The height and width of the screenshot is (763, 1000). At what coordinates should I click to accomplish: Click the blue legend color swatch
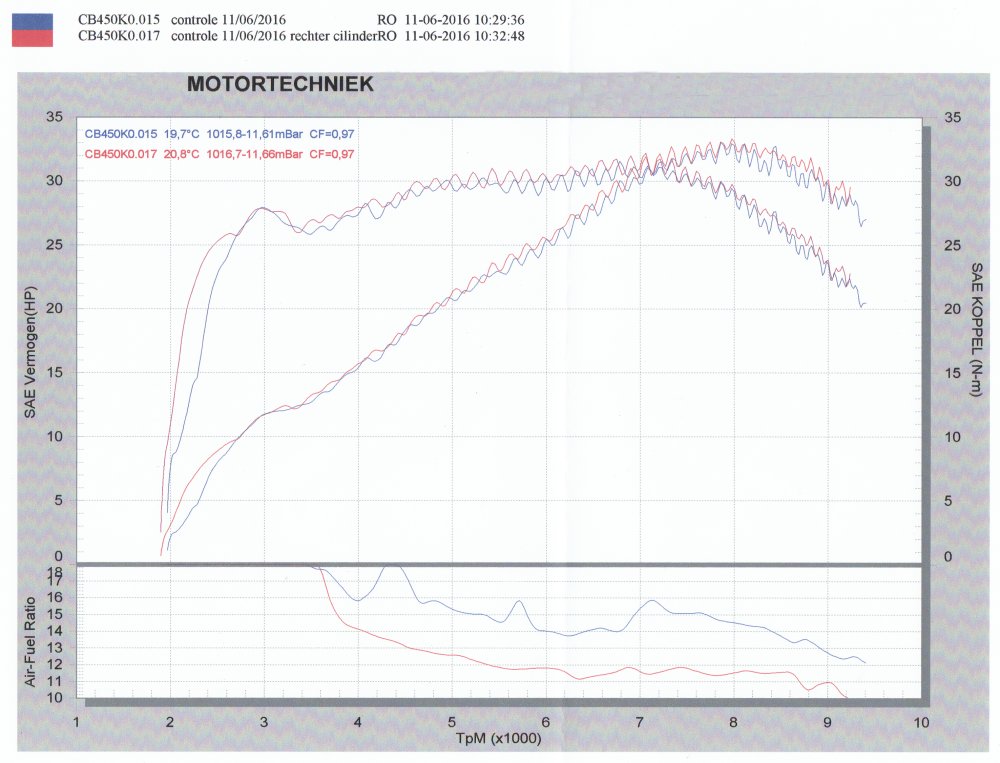[x=32, y=20]
